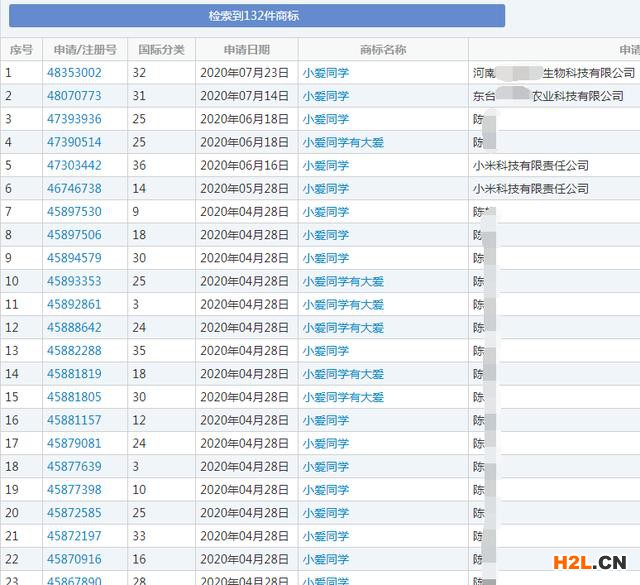Click the 序号 column header

click(x=21, y=50)
